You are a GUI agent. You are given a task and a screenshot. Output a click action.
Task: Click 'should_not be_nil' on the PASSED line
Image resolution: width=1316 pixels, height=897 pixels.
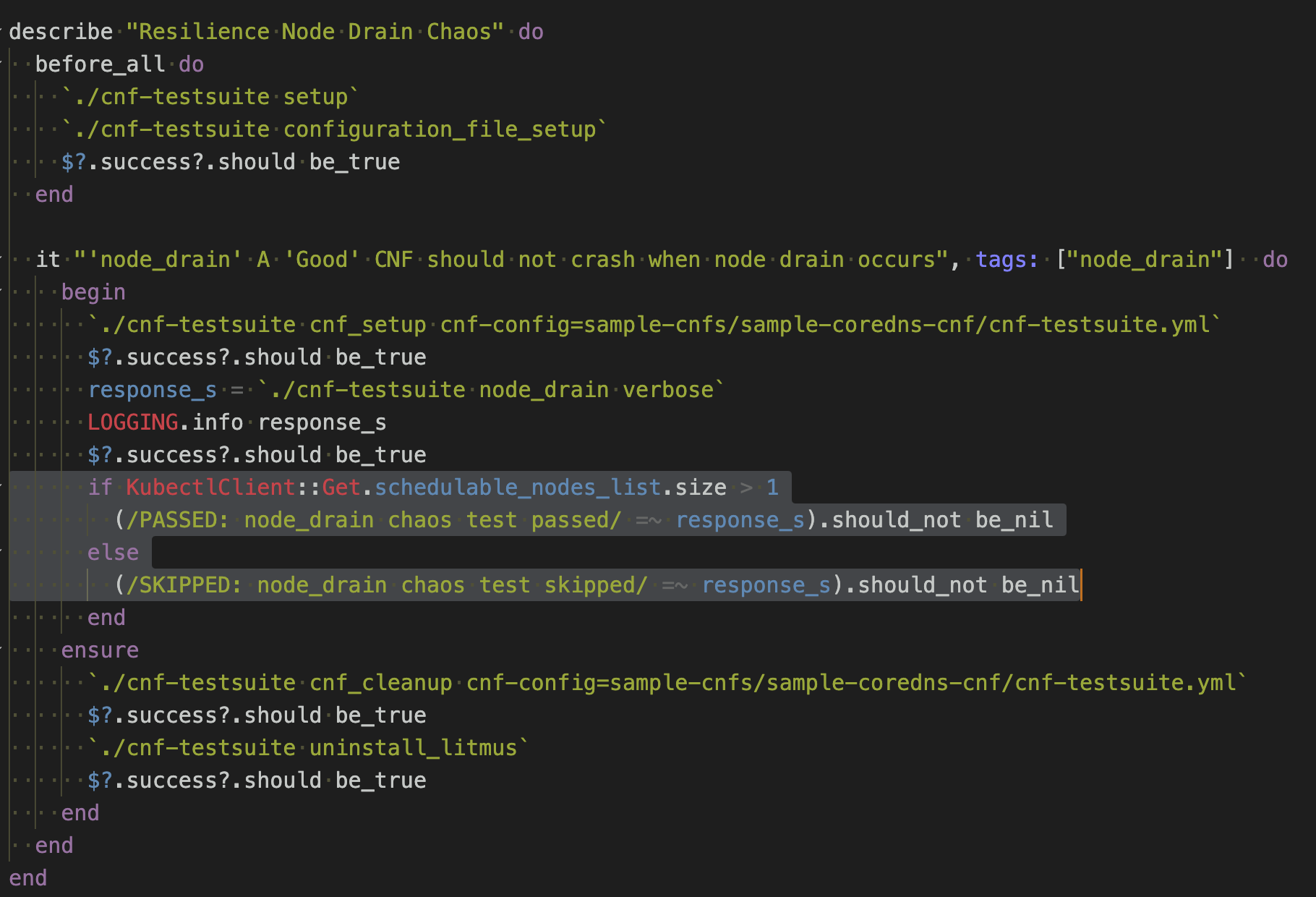[x=943, y=520]
